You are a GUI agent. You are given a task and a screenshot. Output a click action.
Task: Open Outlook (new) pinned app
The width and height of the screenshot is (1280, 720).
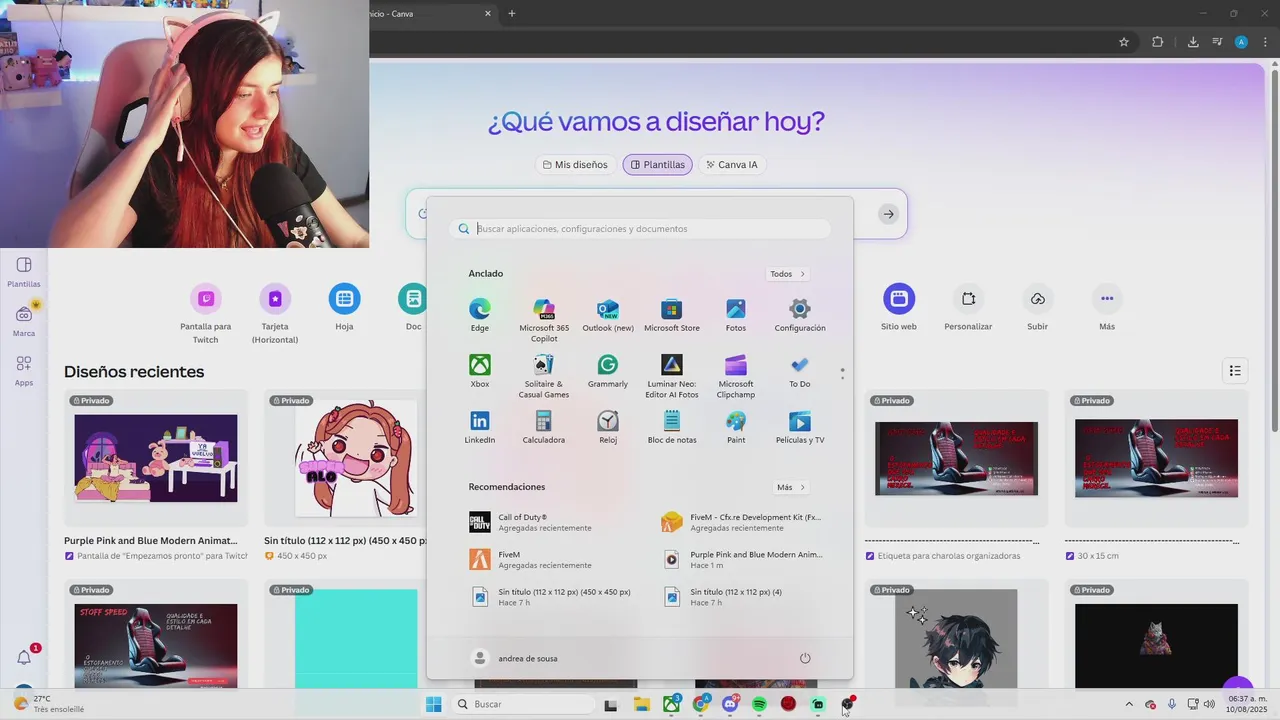[608, 314]
